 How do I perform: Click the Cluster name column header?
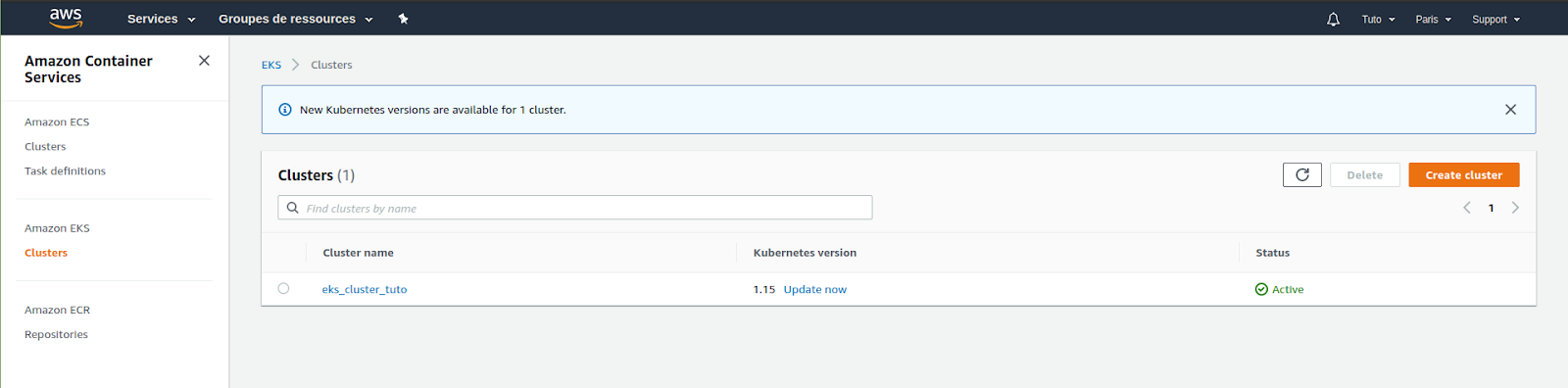pos(358,253)
